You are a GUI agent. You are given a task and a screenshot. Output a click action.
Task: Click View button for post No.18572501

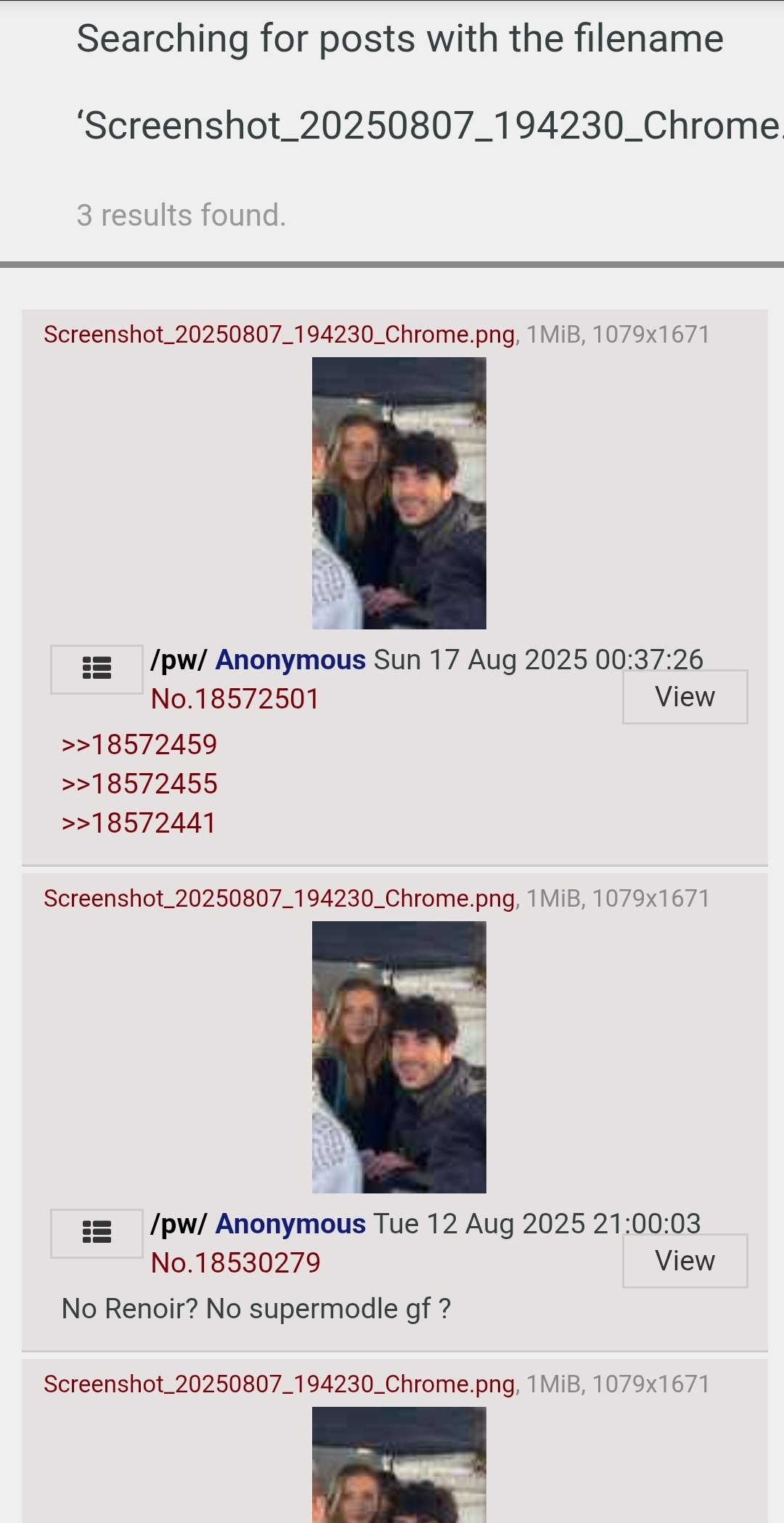click(685, 697)
